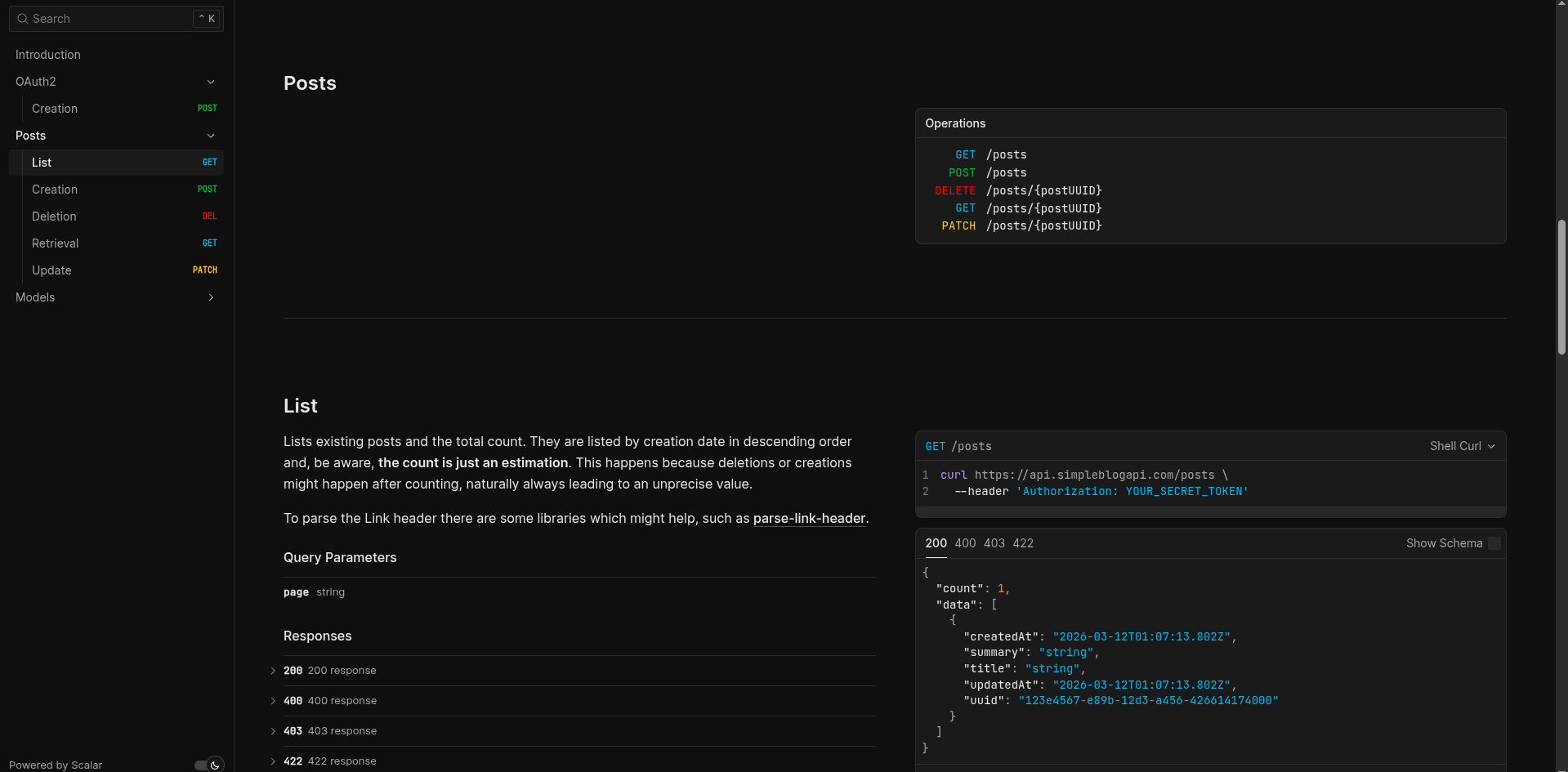
Task: Click the moon icon on the theme toggle
Action: click(216, 765)
